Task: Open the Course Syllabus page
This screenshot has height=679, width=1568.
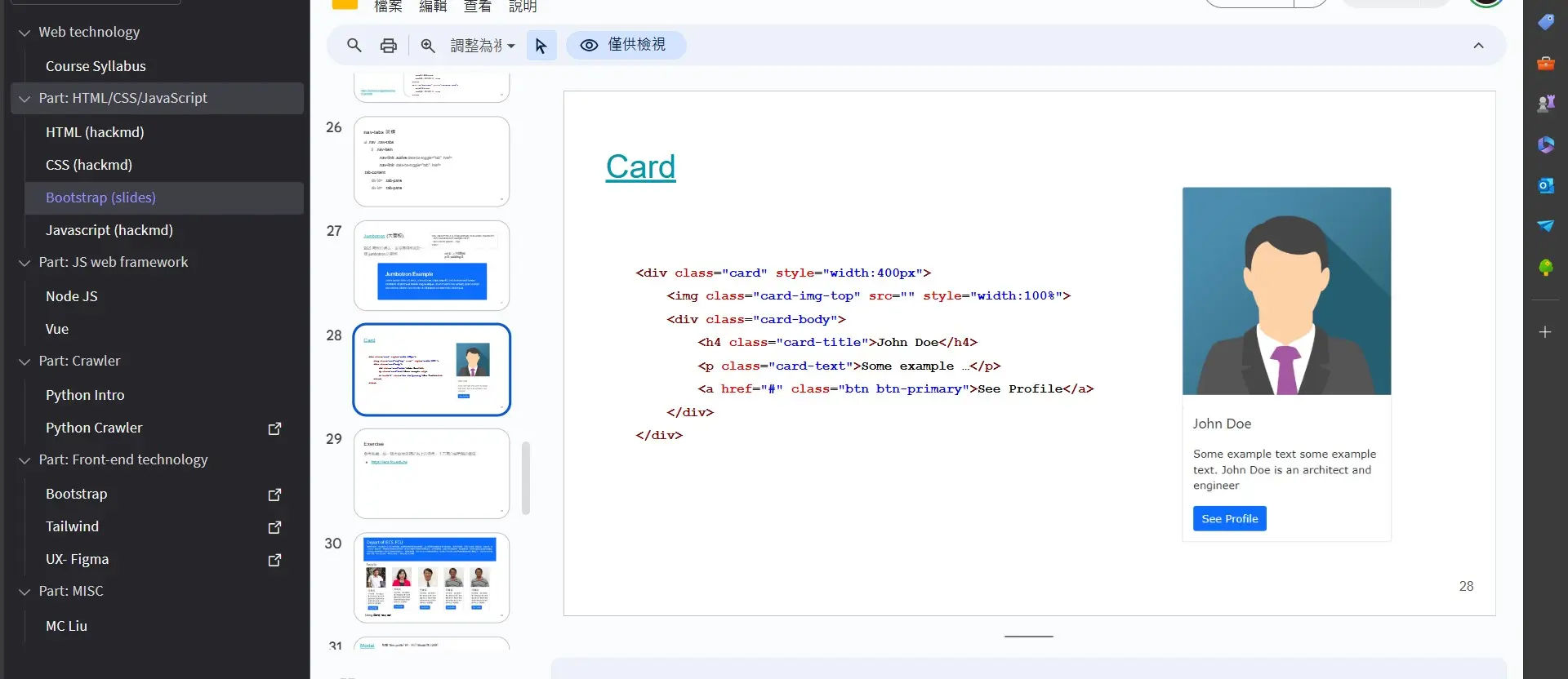Action: point(96,66)
